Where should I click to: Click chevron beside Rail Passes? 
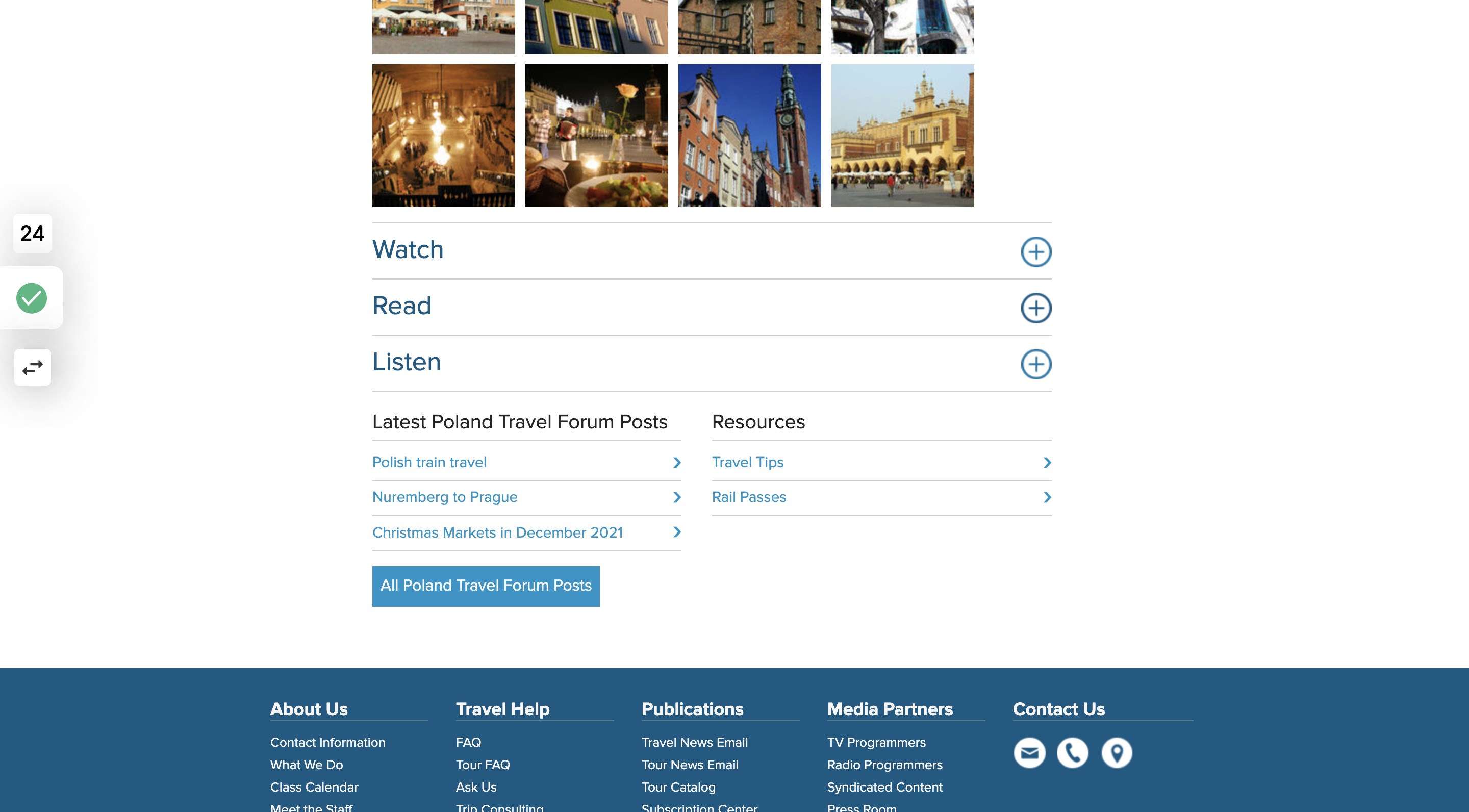[x=1047, y=497]
